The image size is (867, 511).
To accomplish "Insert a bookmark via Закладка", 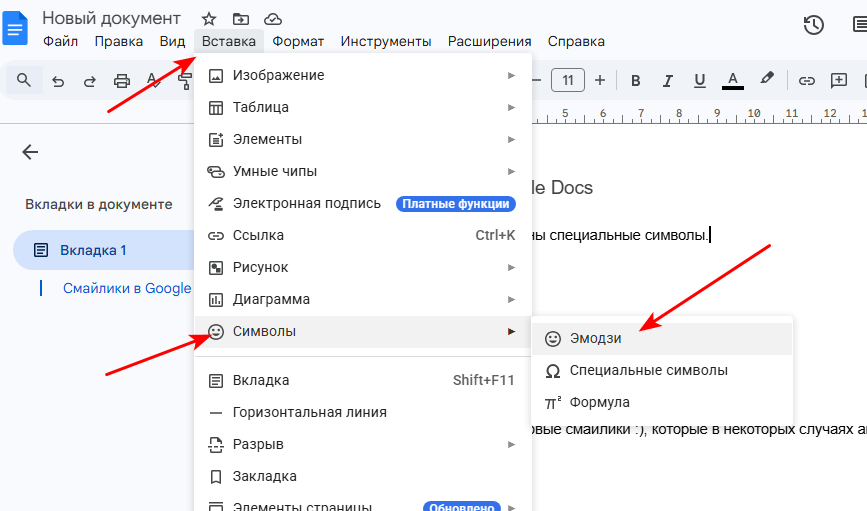I will [x=363, y=477].
